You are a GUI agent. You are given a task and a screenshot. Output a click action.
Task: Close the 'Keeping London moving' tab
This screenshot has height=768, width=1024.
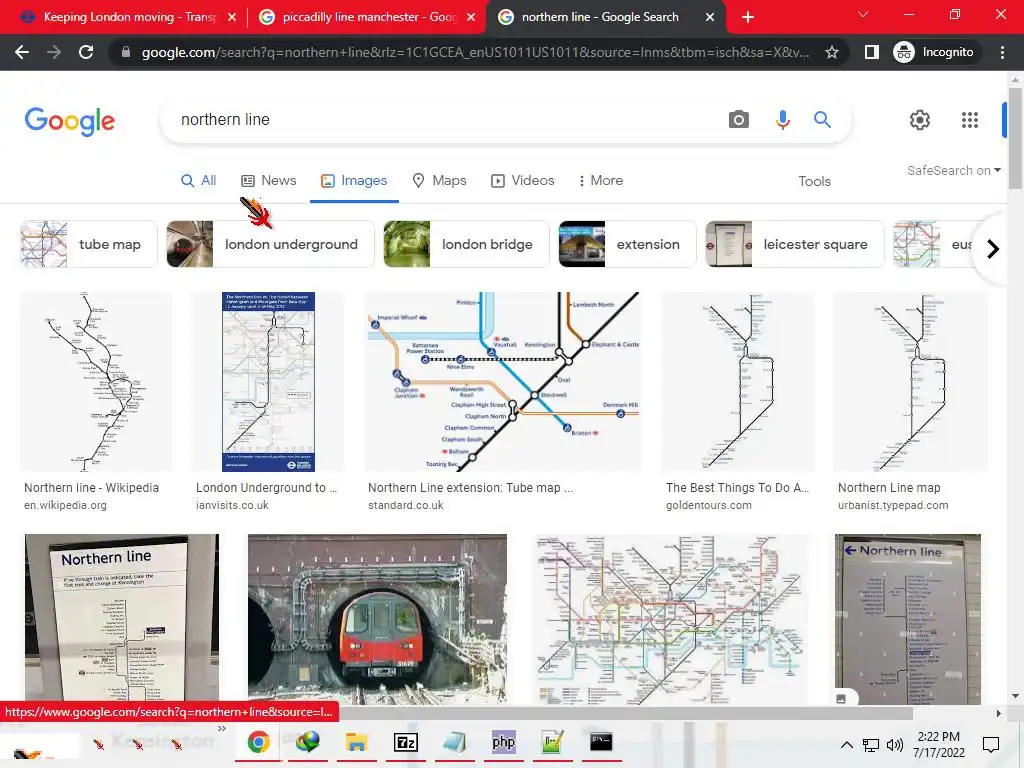[x=232, y=17]
